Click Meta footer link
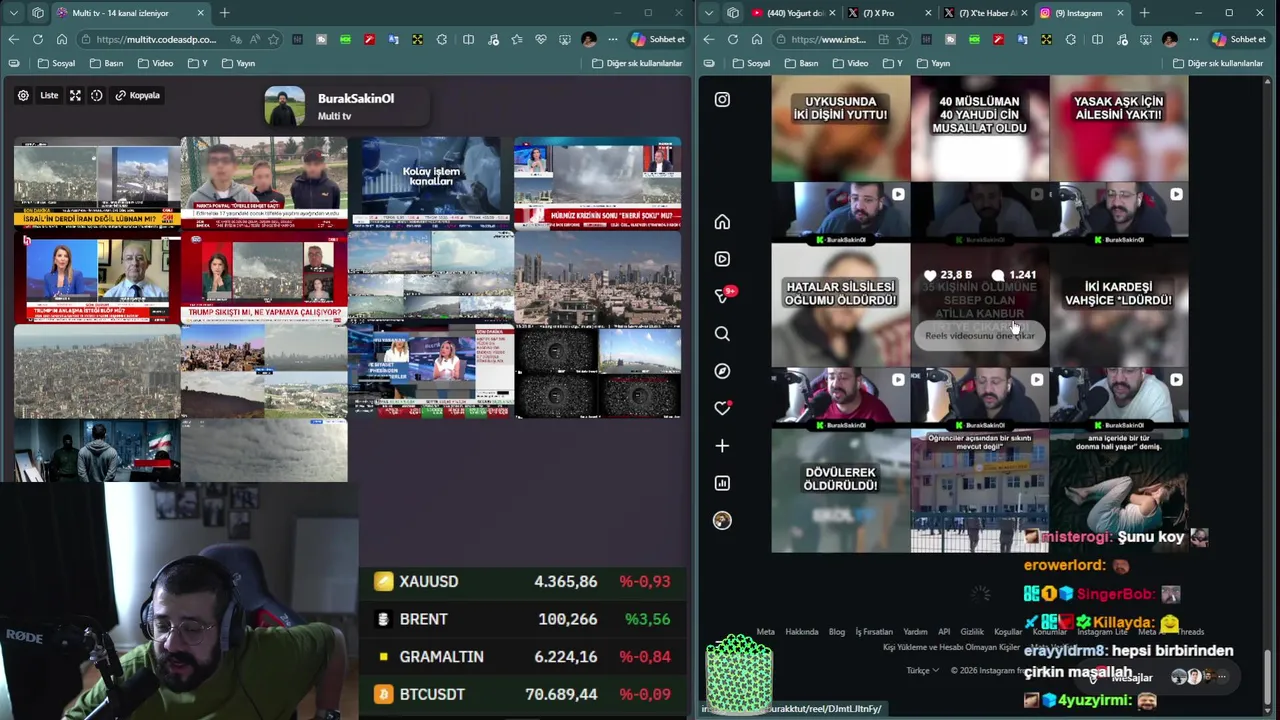This screenshot has height=720, width=1280. pos(765,632)
